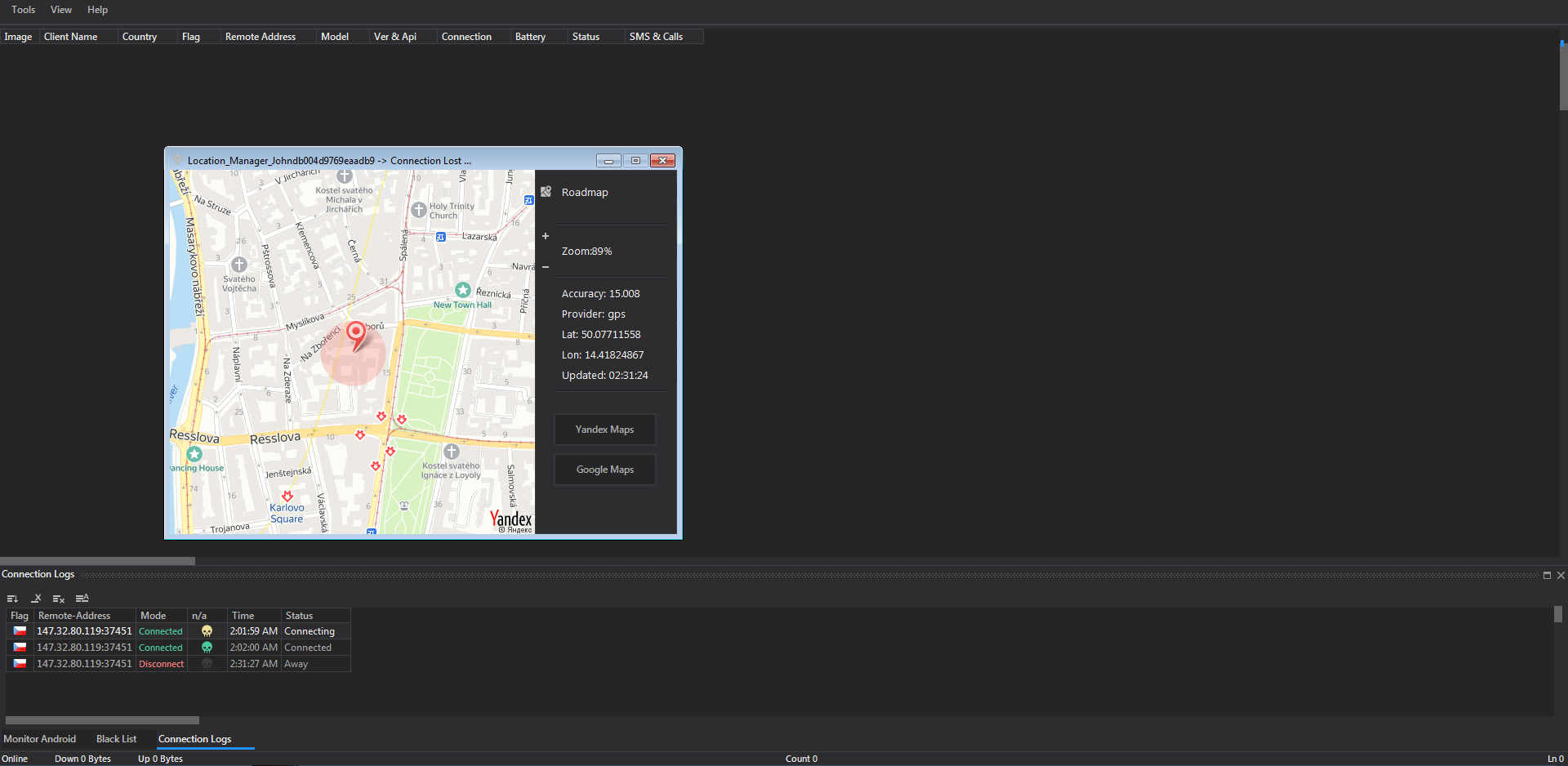This screenshot has width=1568, height=766.
Task: Click the green skull icon in 2:02:00 AM row
Action: pos(207,648)
